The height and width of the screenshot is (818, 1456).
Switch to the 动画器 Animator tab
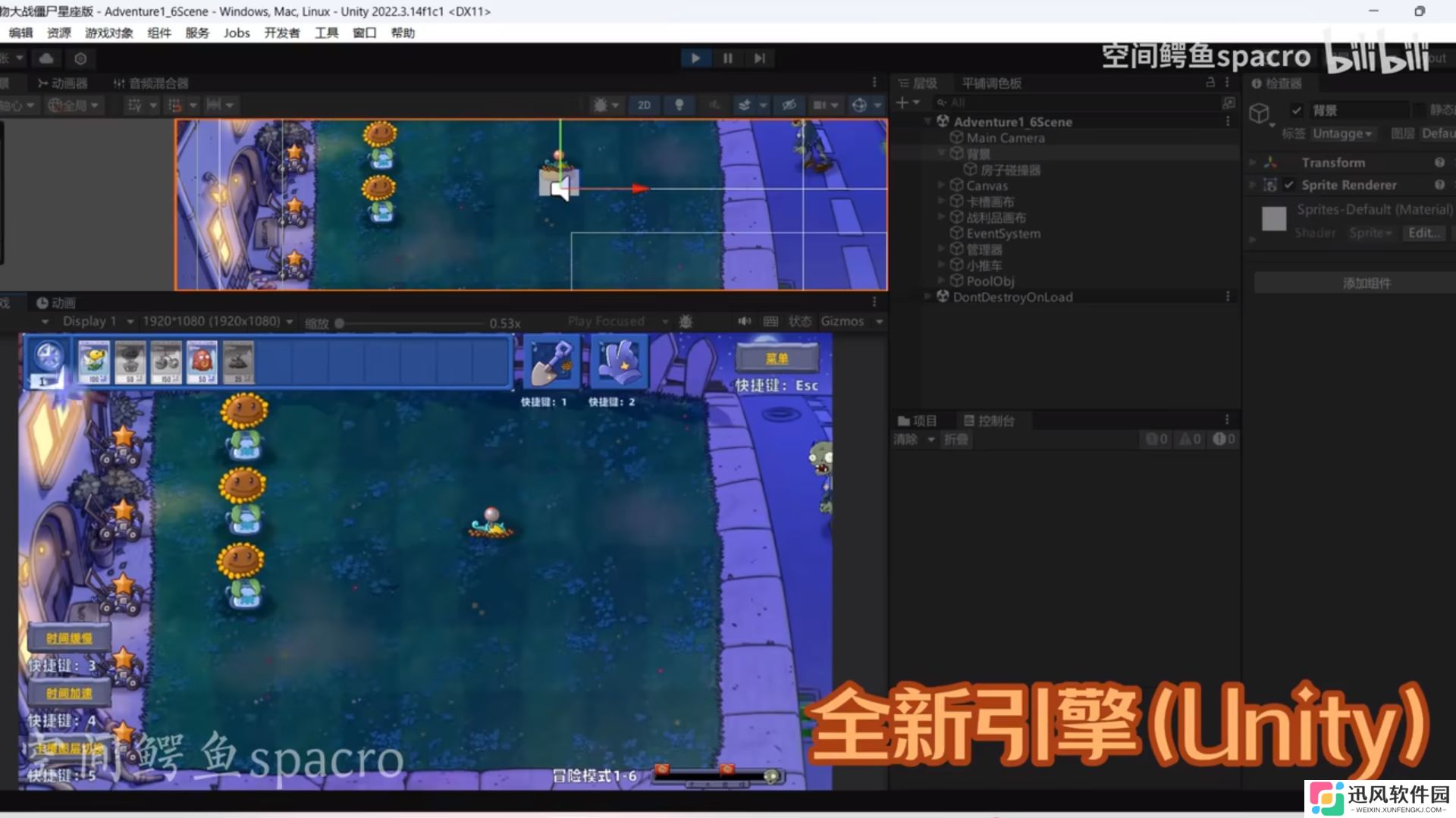62,83
